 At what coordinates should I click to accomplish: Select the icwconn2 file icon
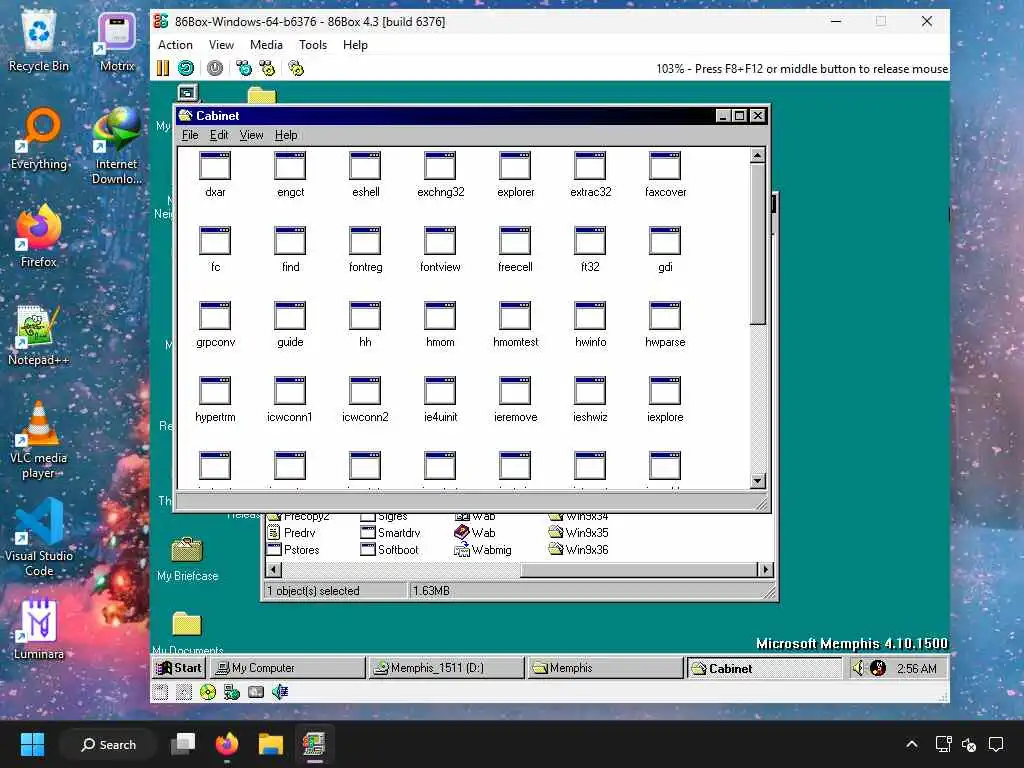[365, 400]
